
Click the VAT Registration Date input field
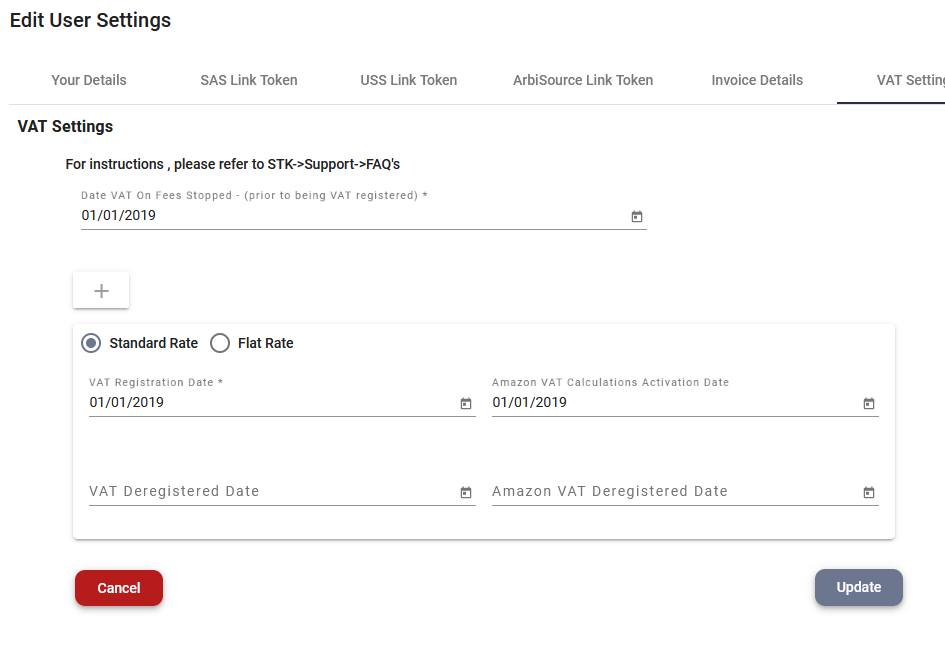pos(272,402)
